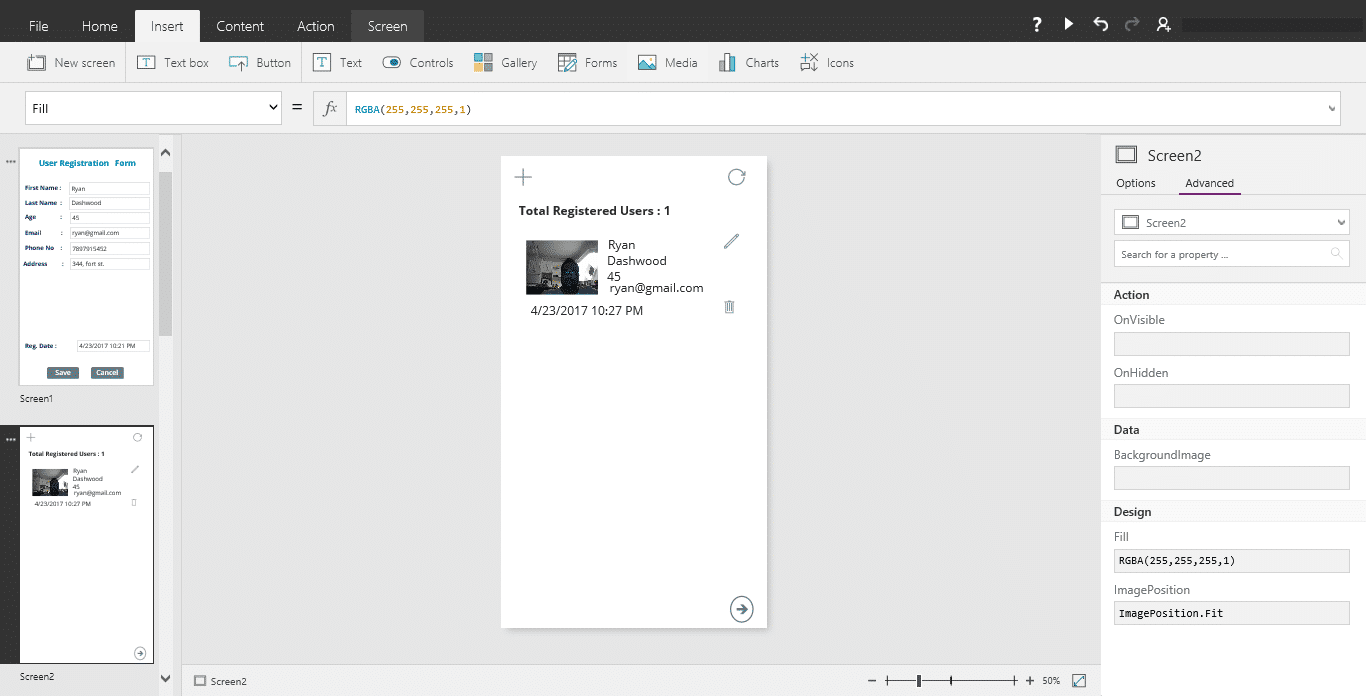The width and height of the screenshot is (1366, 696).
Task: Open the account user icon
Action: coord(1164,25)
